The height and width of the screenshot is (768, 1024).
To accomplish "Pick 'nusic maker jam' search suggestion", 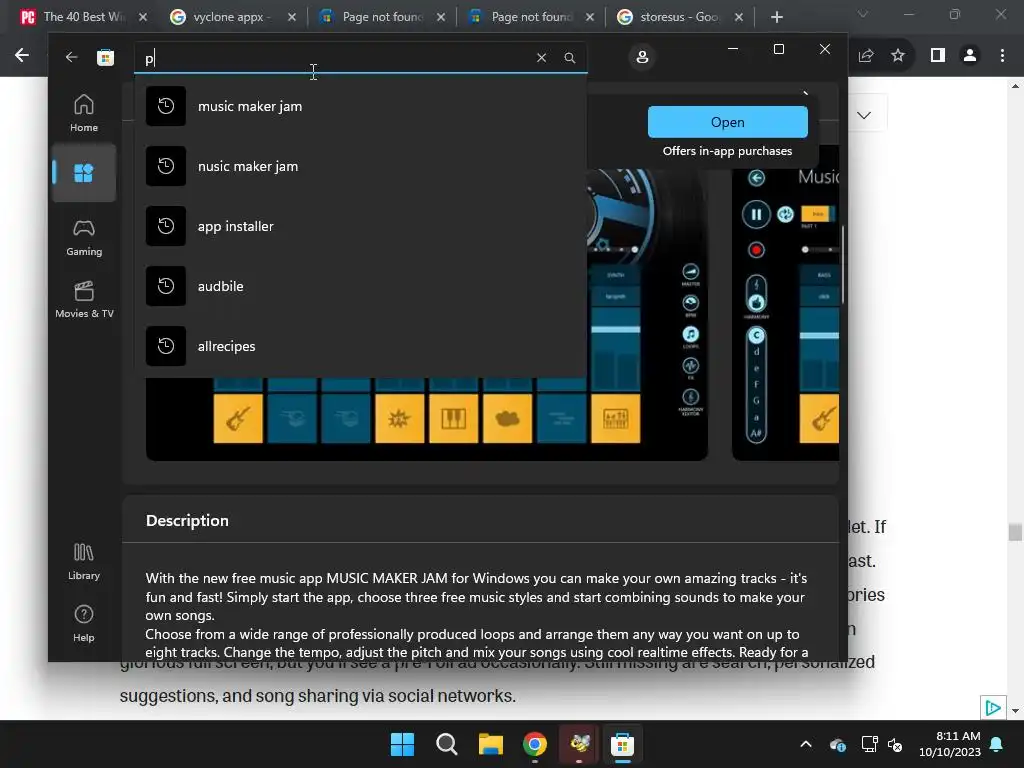I will coord(360,167).
